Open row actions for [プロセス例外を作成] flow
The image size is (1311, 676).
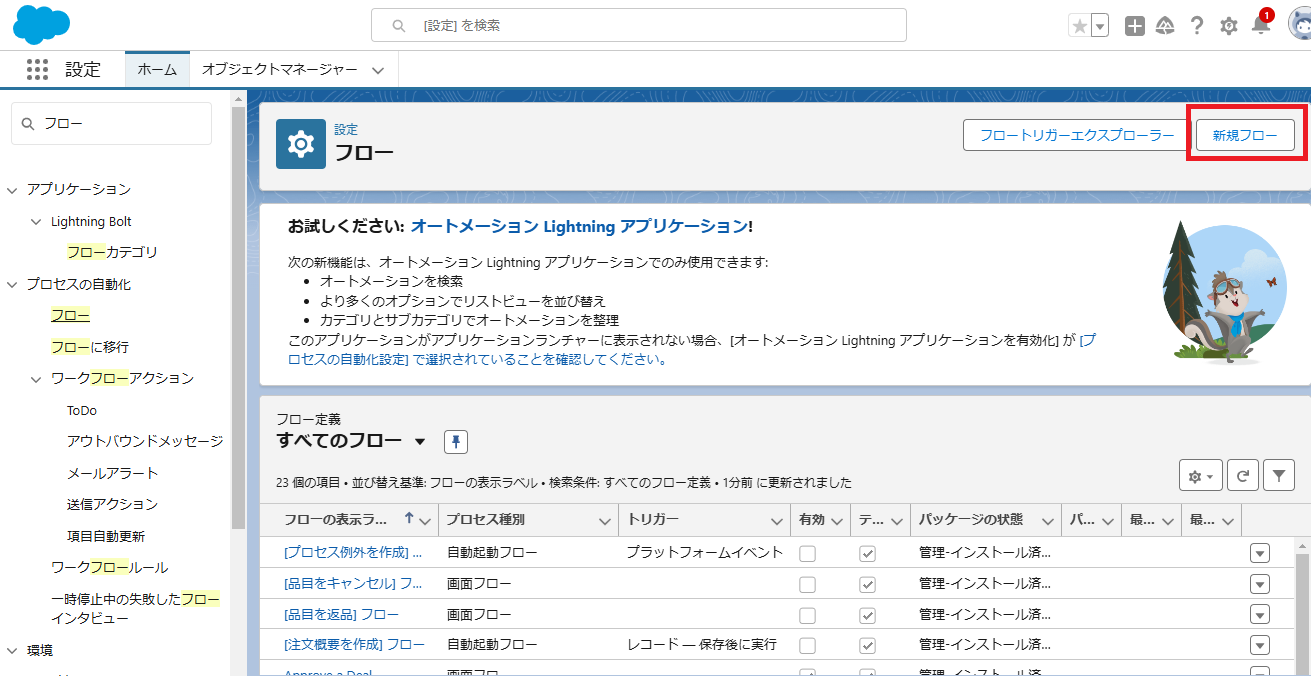tap(1260, 553)
